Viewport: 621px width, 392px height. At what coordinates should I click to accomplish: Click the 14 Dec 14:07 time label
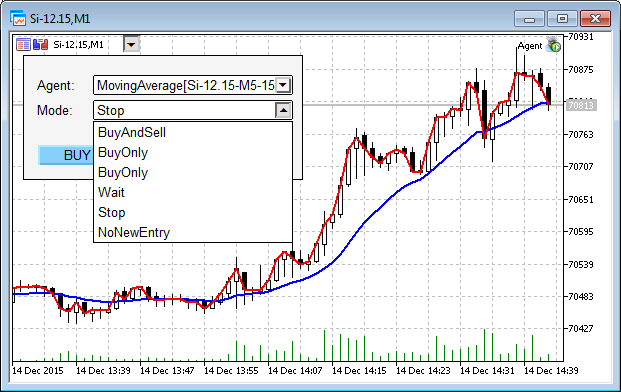295,371
